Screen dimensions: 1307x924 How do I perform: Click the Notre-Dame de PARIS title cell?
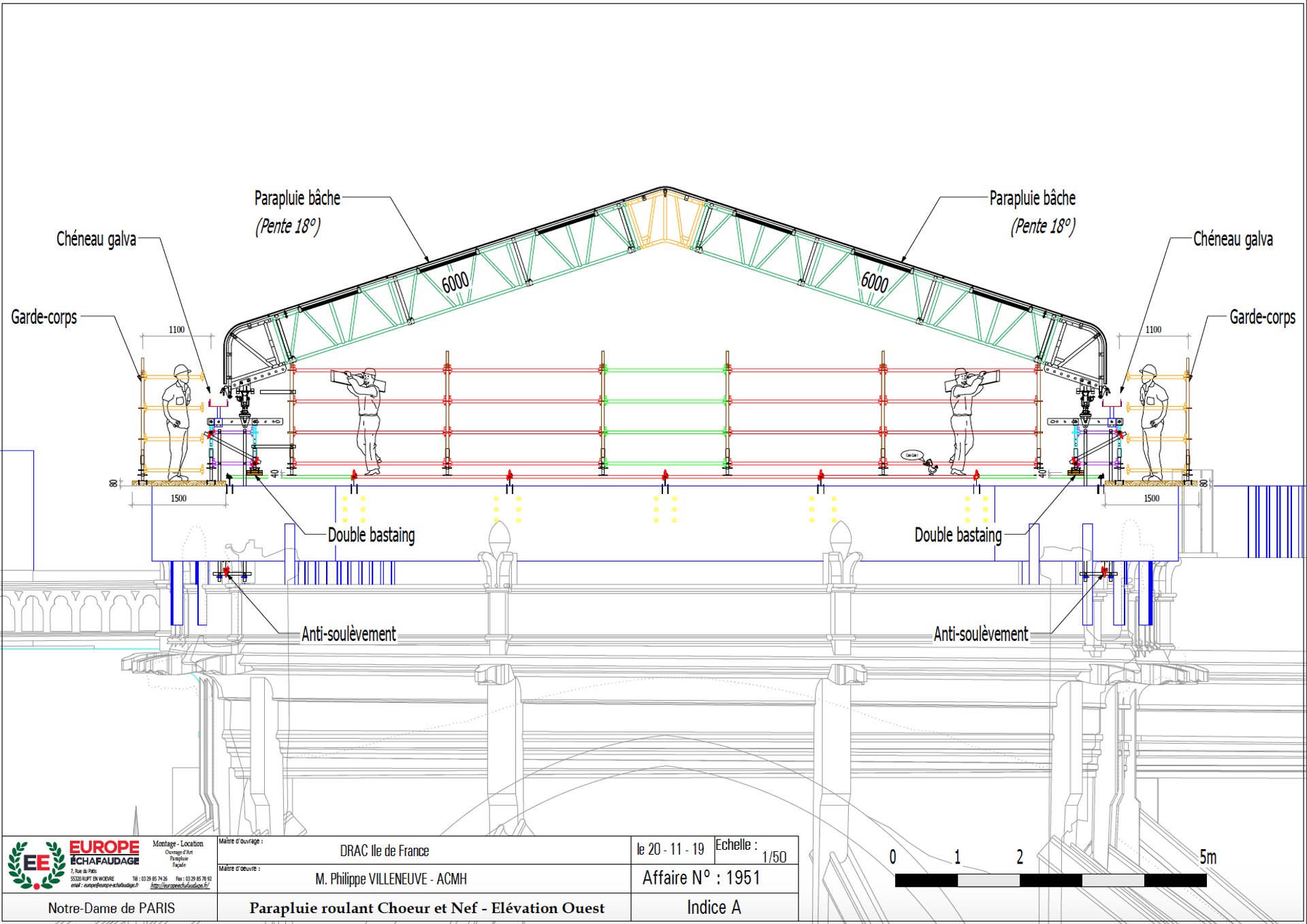click(x=111, y=908)
